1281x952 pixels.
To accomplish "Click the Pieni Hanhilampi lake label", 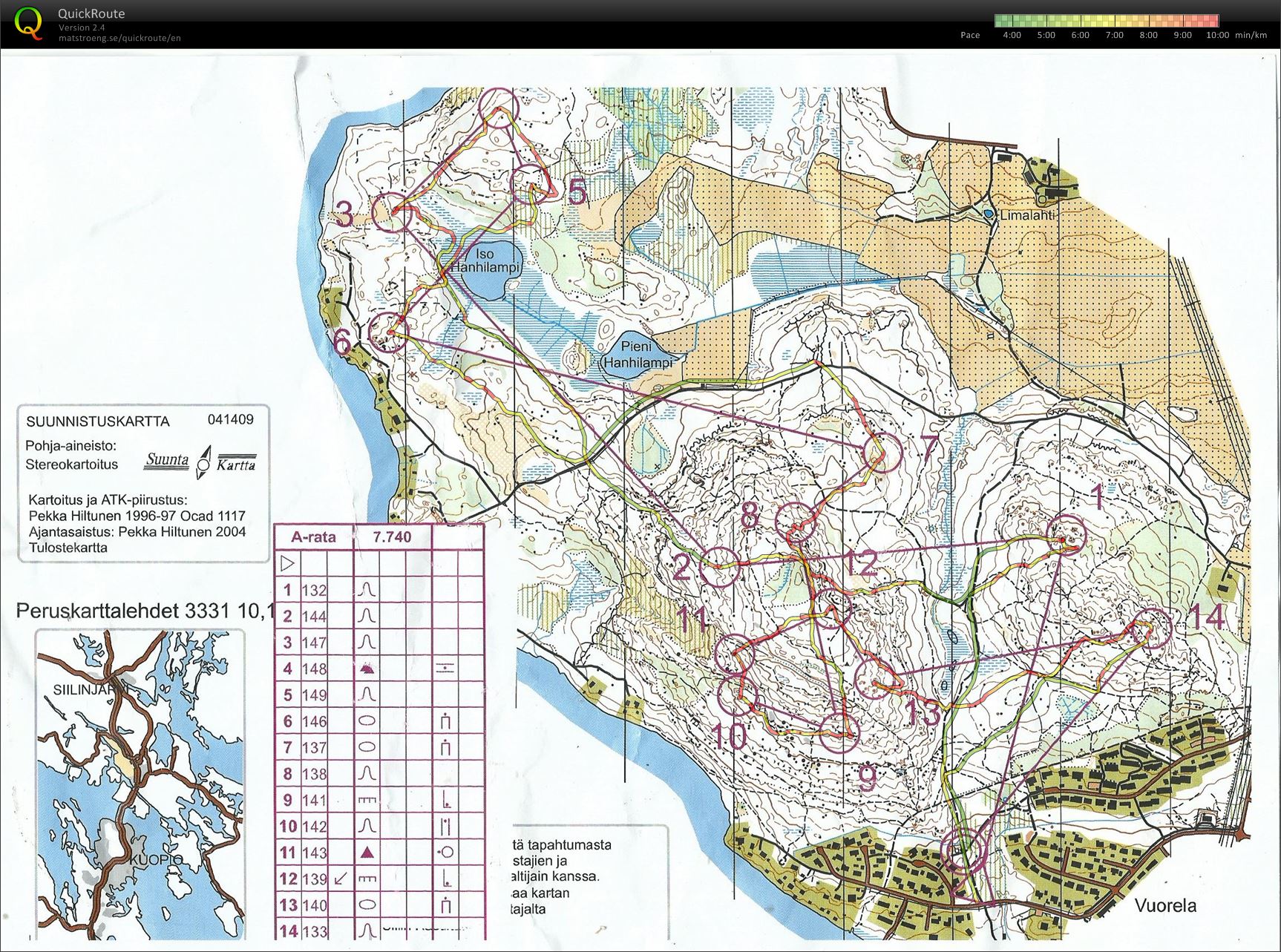I will pyautogui.click(x=637, y=355).
